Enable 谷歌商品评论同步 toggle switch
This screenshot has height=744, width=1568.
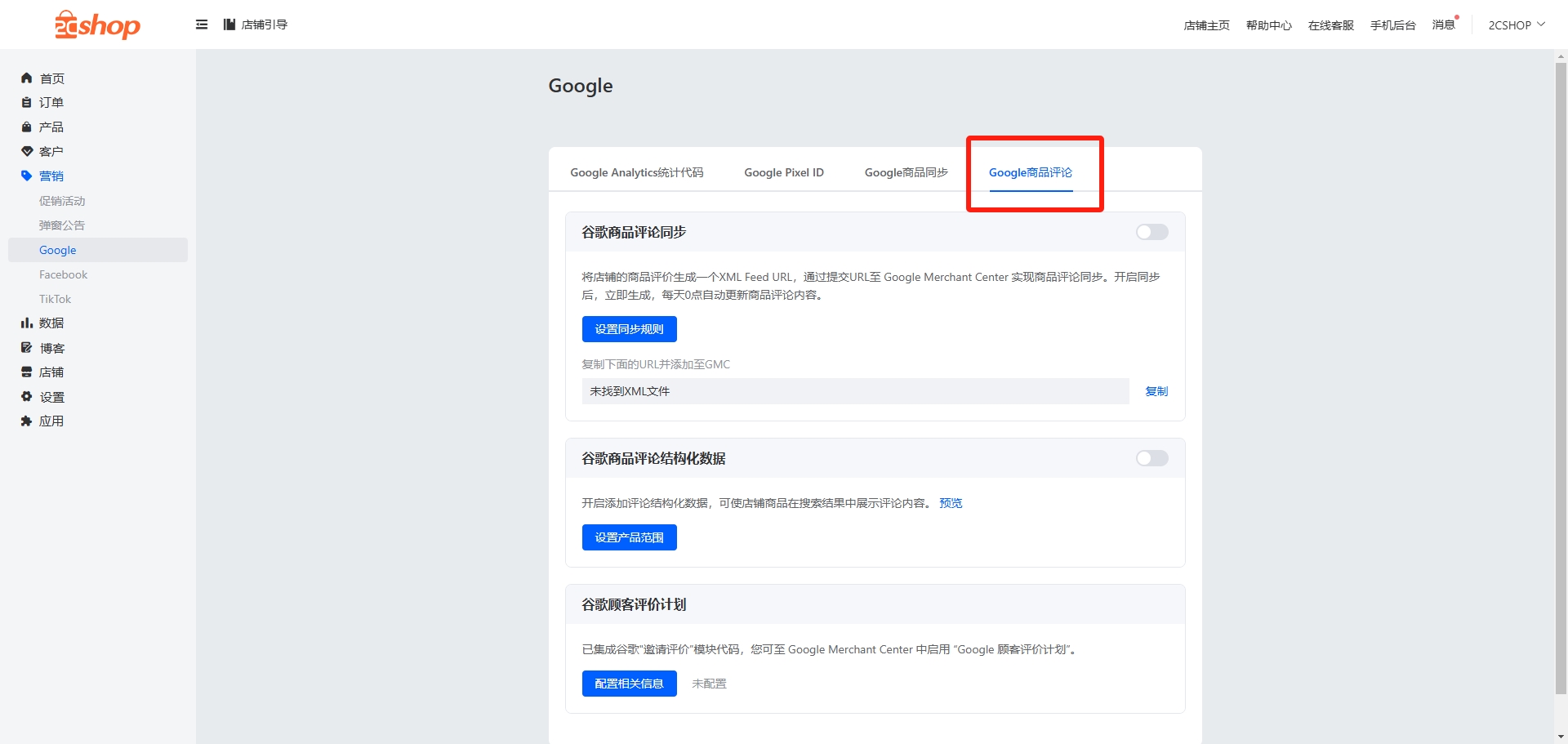[x=1151, y=232]
